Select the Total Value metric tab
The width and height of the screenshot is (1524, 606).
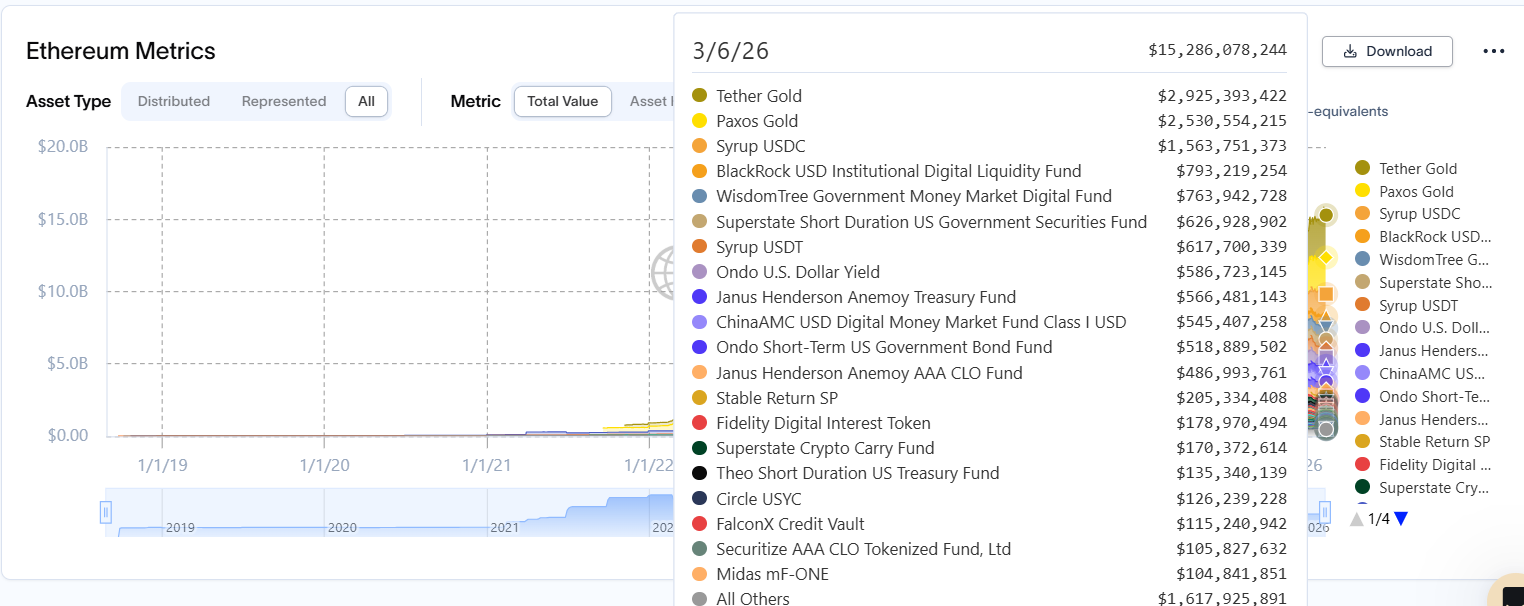[562, 101]
